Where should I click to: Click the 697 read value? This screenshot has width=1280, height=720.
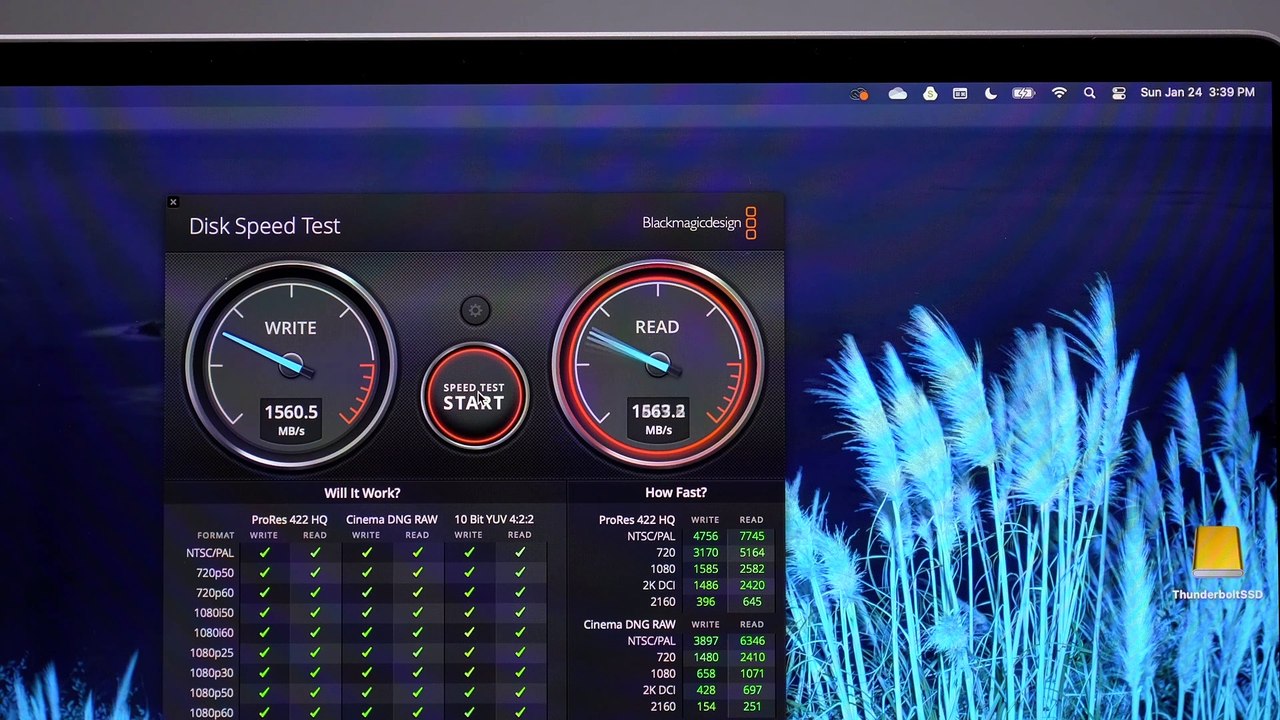752,690
